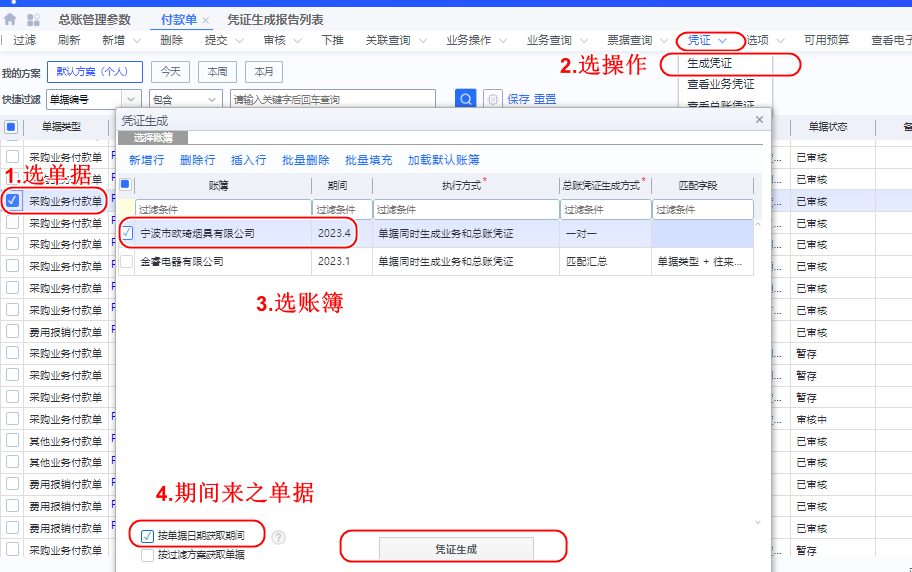Toggle the dialog's select-all header checkbox

tap(126, 185)
